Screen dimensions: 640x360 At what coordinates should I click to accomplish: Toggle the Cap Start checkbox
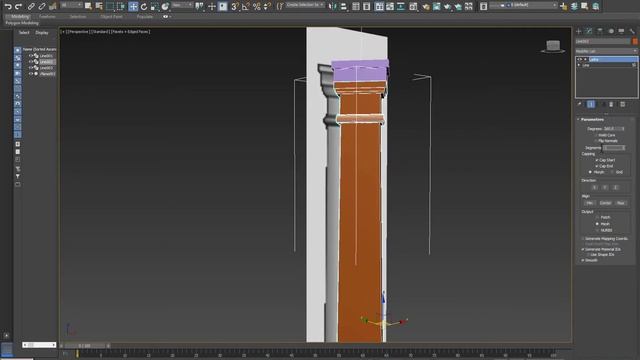[597, 160]
